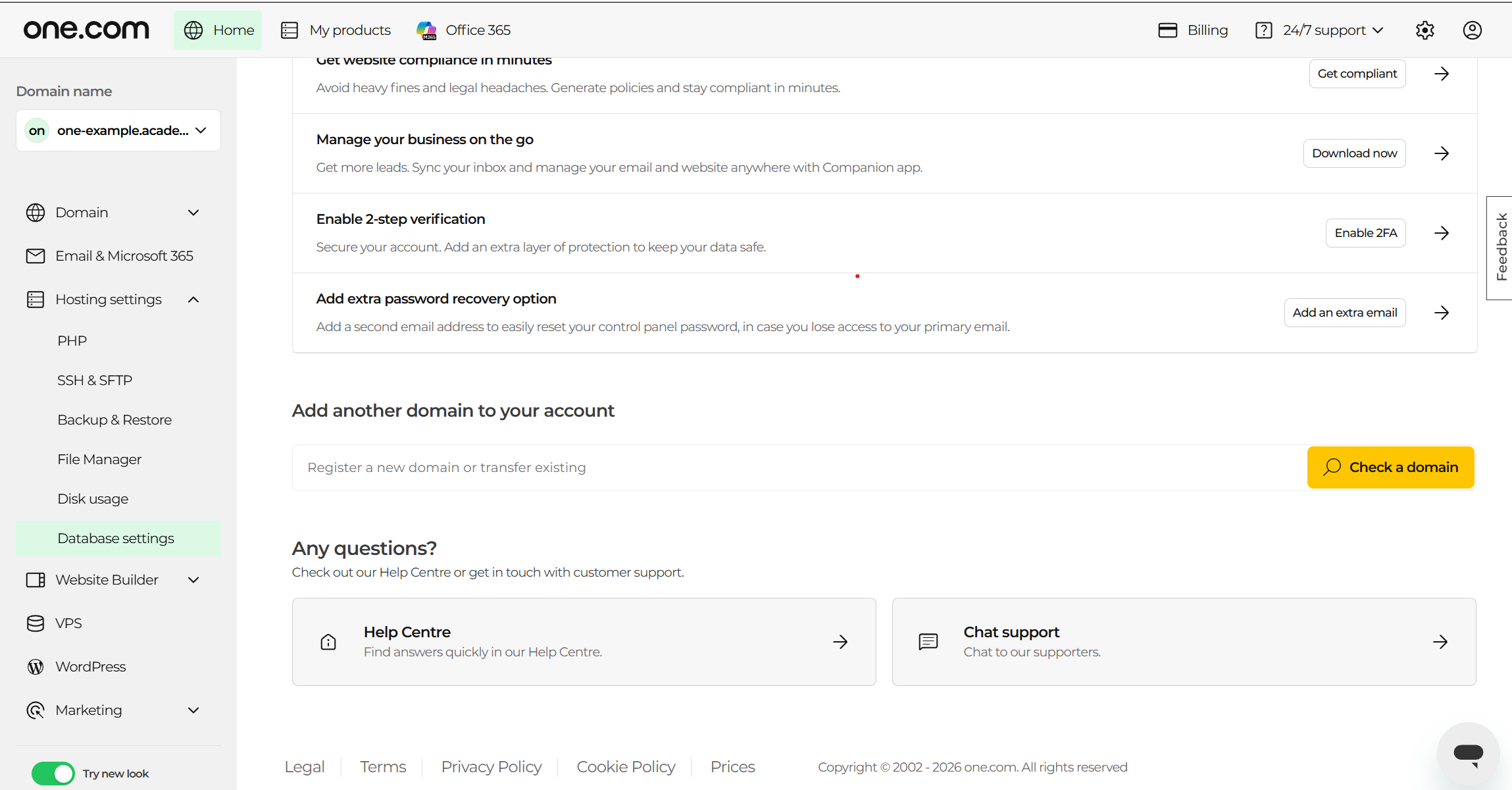Go to the Home tab
This screenshot has height=790, width=1512.
coord(218,30)
